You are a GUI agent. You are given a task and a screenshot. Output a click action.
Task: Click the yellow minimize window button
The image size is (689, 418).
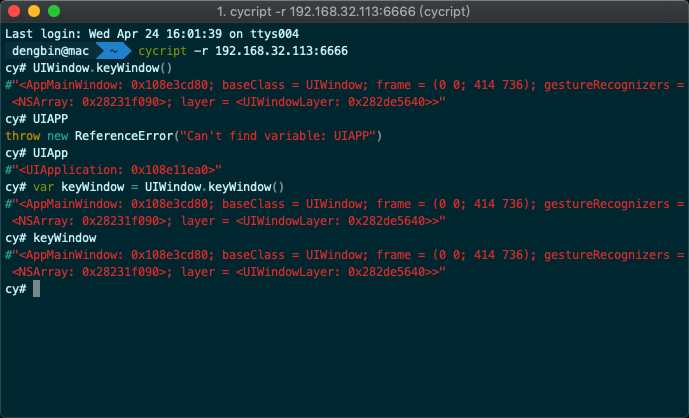pos(34,11)
